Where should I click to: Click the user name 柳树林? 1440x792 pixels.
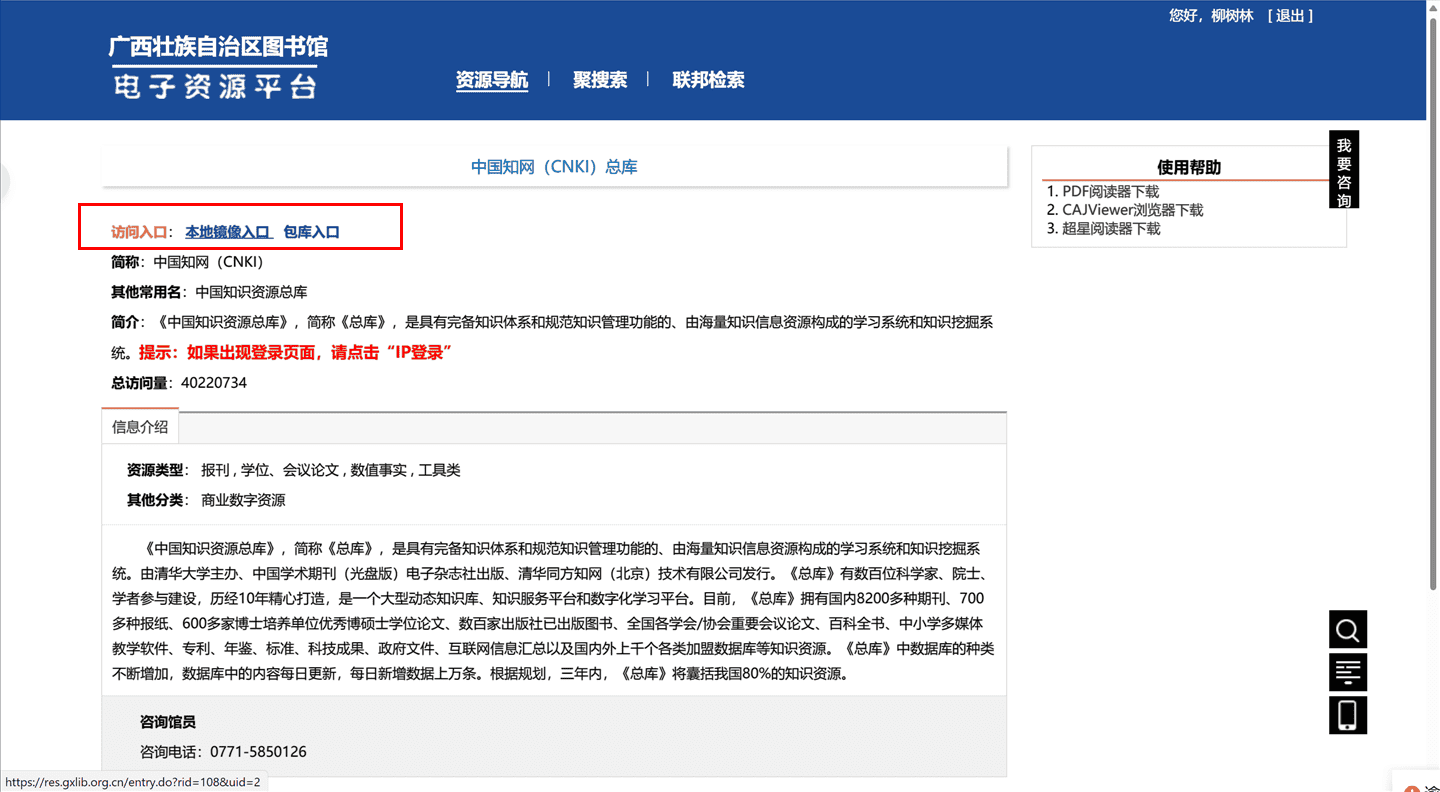click(x=1232, y=16)
